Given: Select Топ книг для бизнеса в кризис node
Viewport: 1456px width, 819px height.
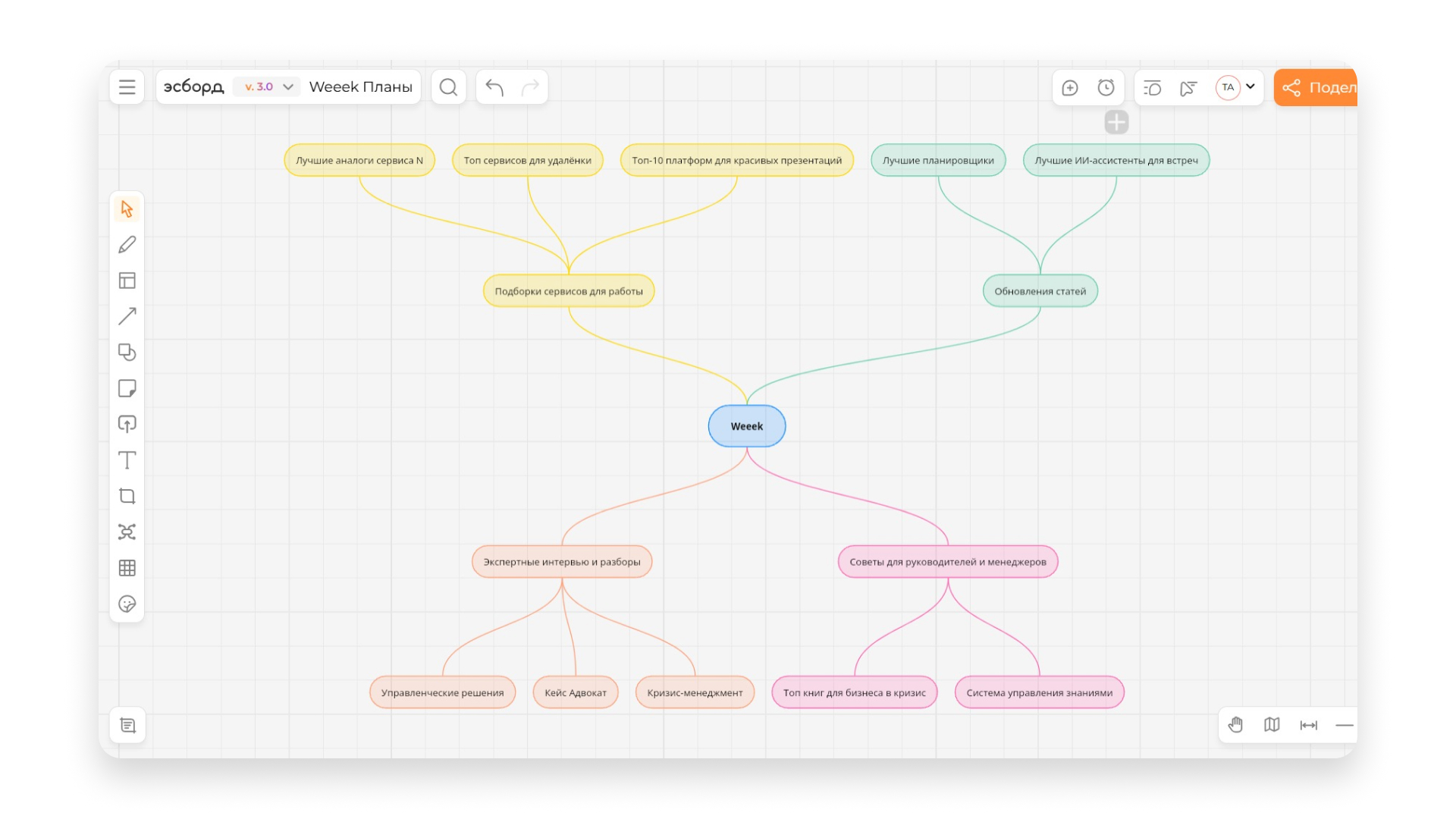Looking at the screenshot, I should pyautogui.click(x=855, y=692).
